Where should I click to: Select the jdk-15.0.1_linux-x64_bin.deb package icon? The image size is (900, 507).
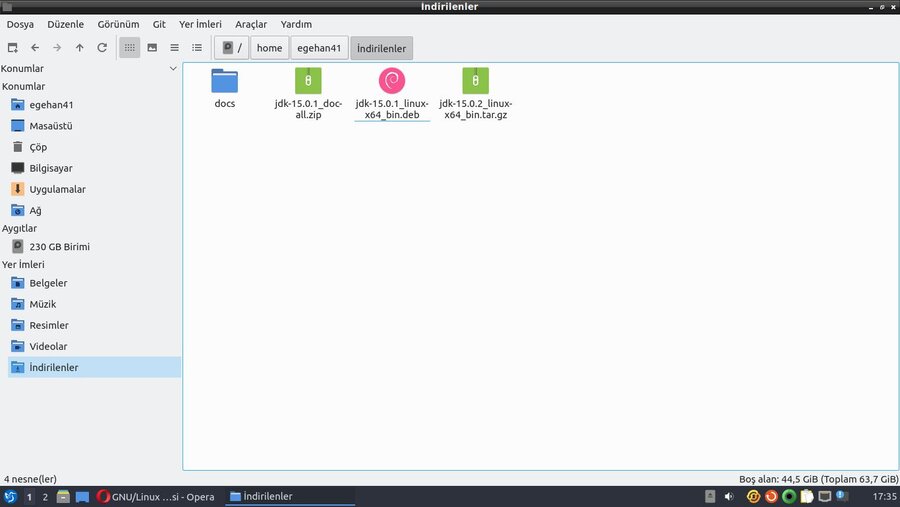392,80
